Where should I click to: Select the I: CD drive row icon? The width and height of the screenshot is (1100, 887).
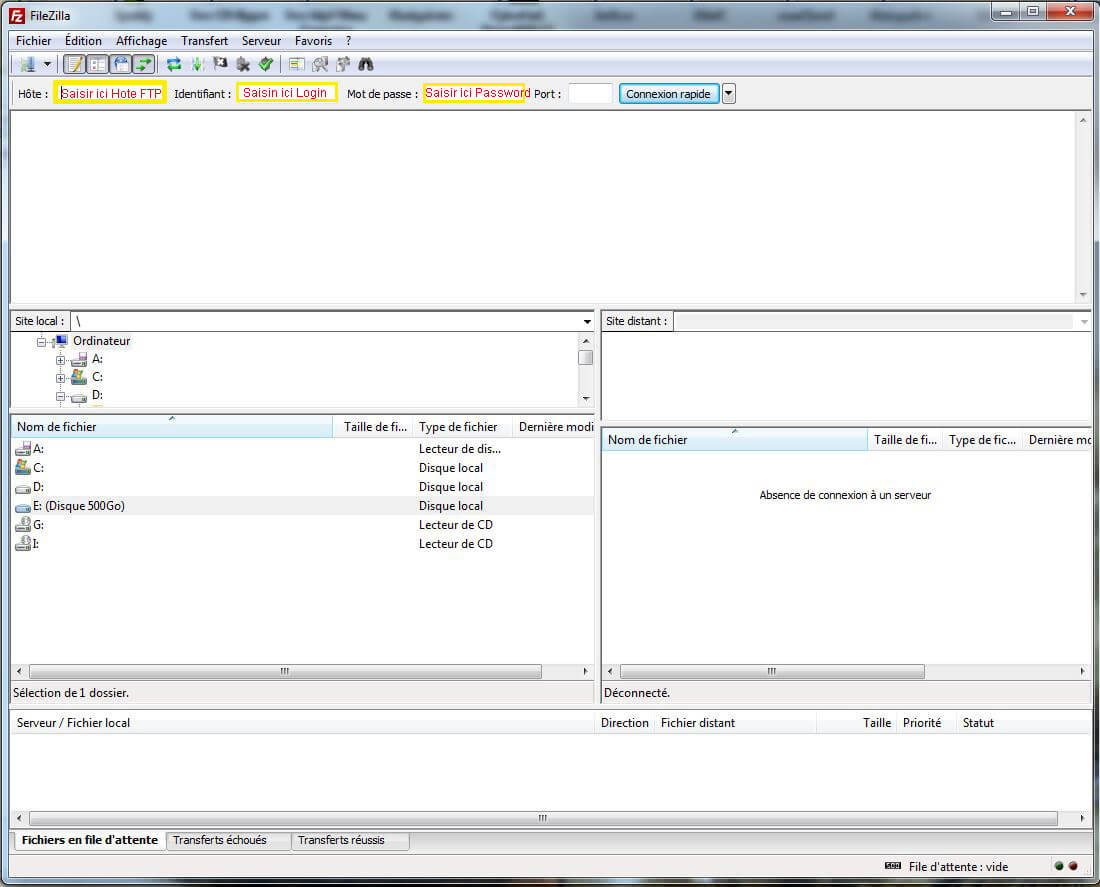tap(22, 543)
